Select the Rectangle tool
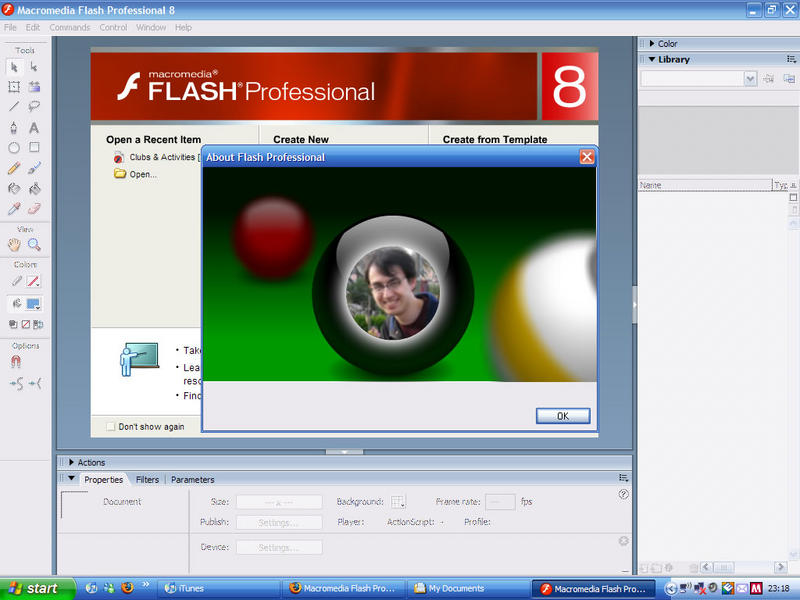This screenshot has height=600, width=800. (x=34, y=147)
